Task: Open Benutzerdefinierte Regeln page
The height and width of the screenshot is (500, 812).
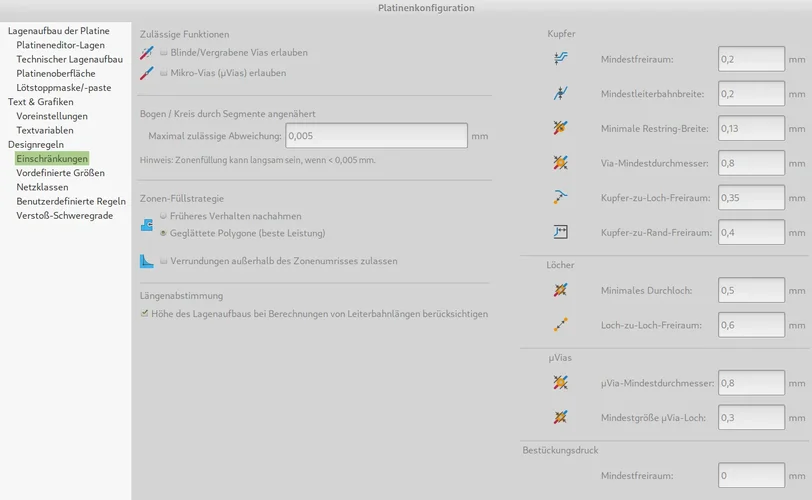Action: (x=71, y=201)
